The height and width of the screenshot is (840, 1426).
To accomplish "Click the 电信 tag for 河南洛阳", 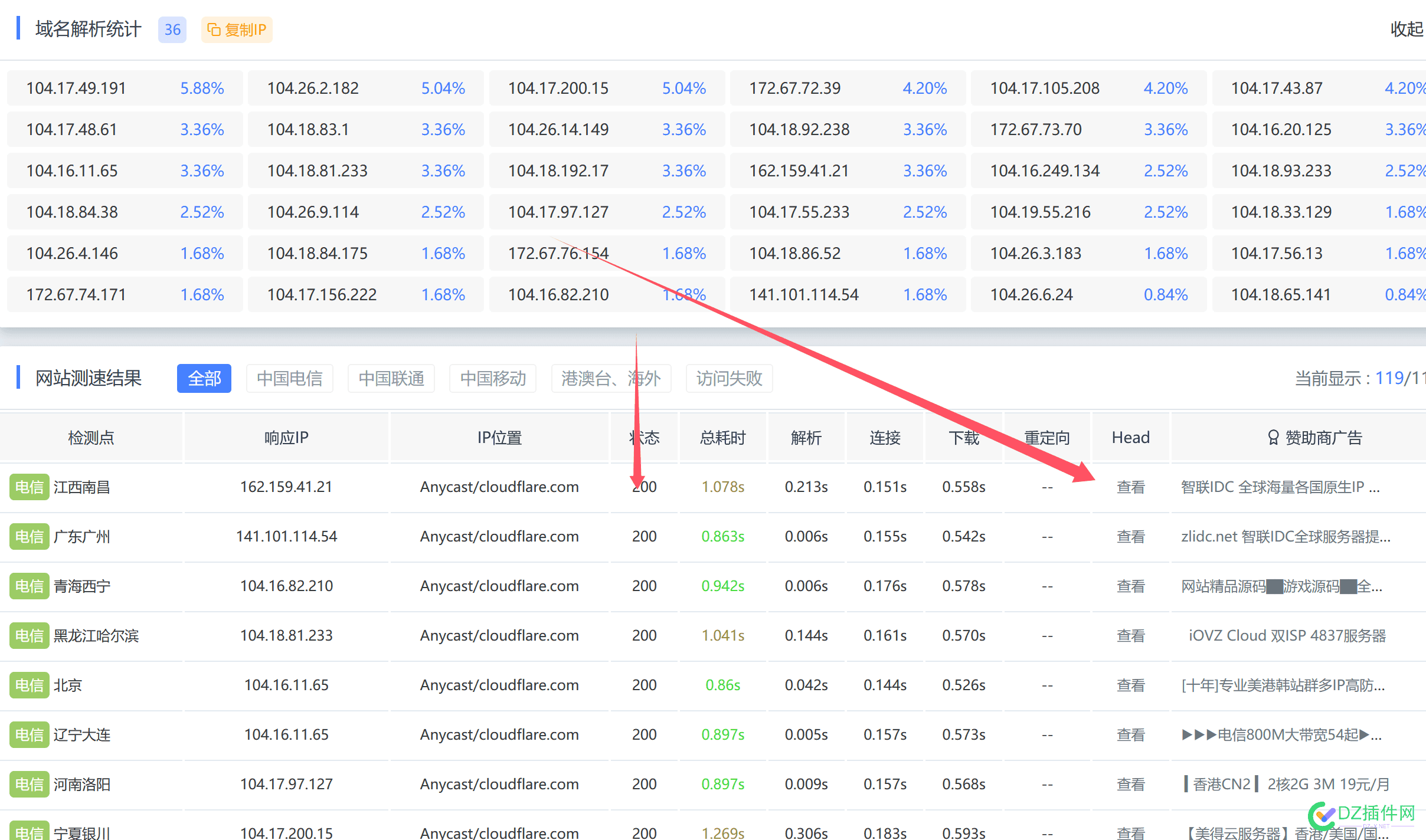I will [x=30, y=785].
